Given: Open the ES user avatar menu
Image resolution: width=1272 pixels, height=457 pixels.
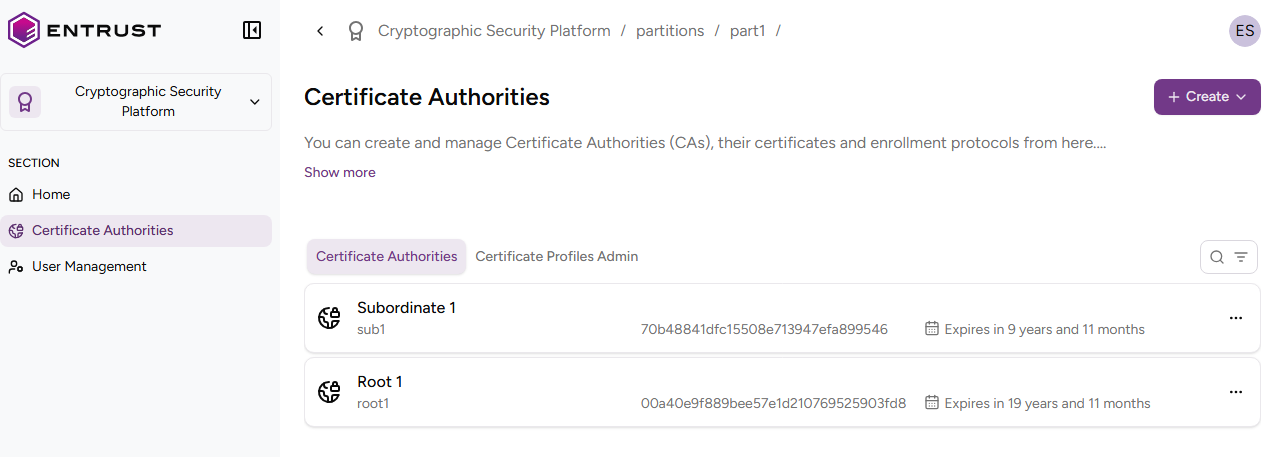Looking at the screenshot, I should [x=1244, y=31].
